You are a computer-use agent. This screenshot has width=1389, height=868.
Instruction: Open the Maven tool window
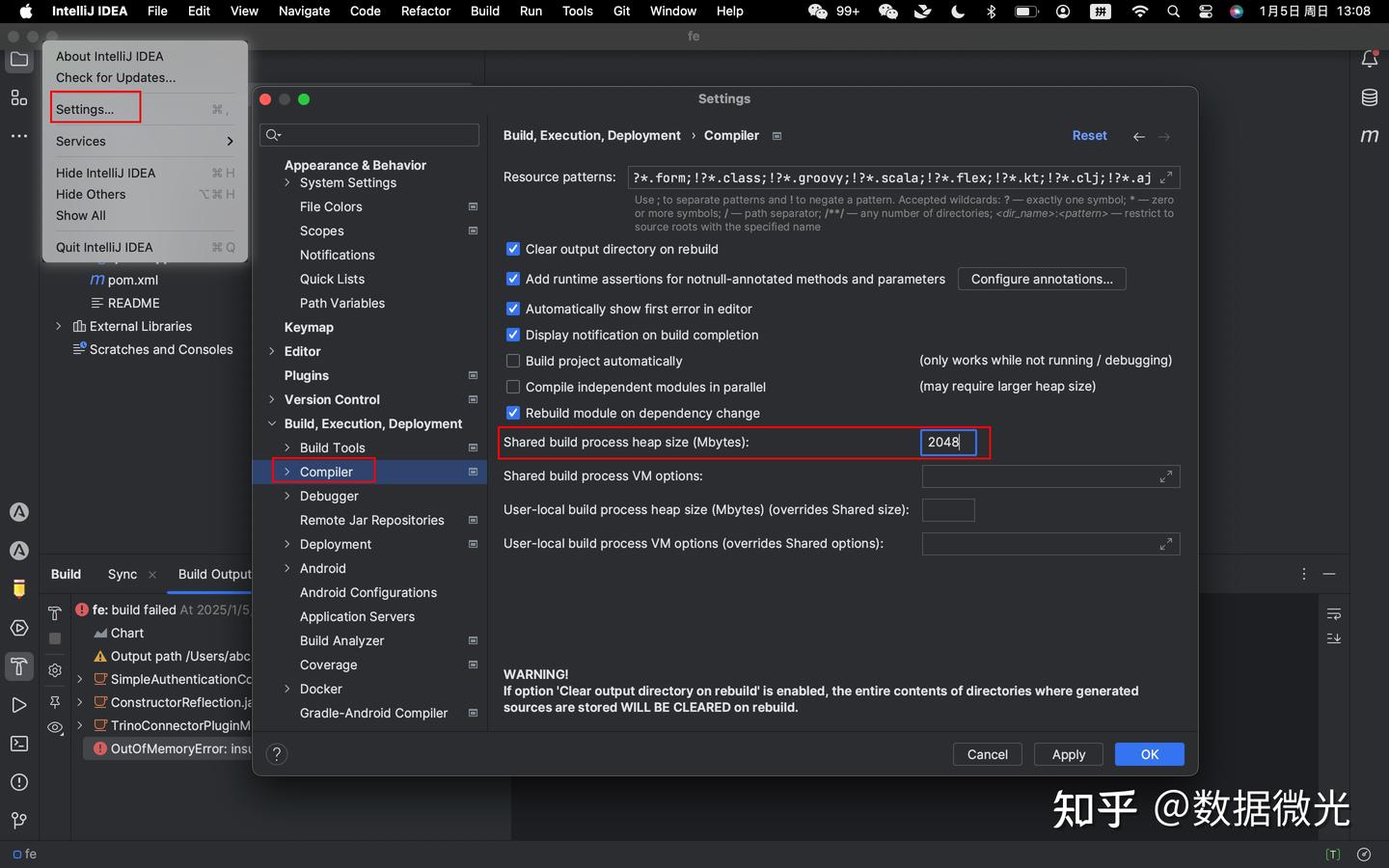[1369, 135]
